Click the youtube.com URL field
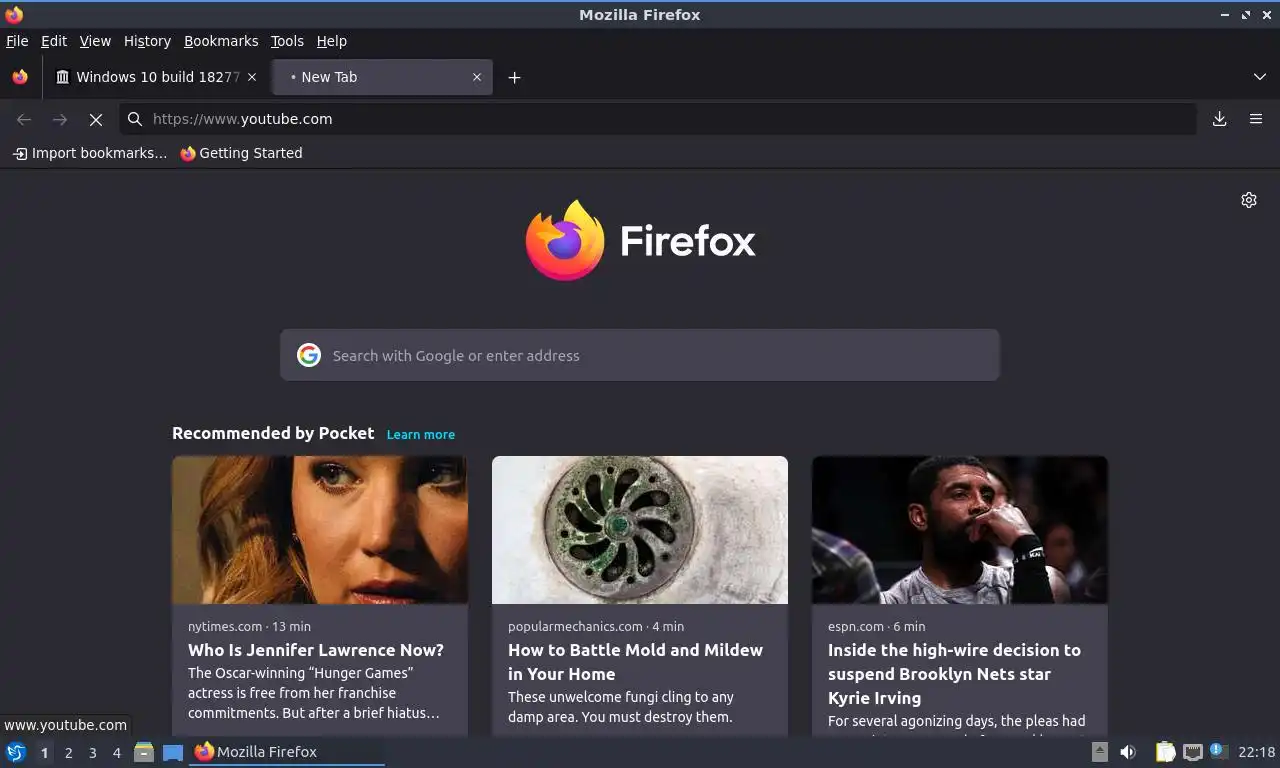 658,119
